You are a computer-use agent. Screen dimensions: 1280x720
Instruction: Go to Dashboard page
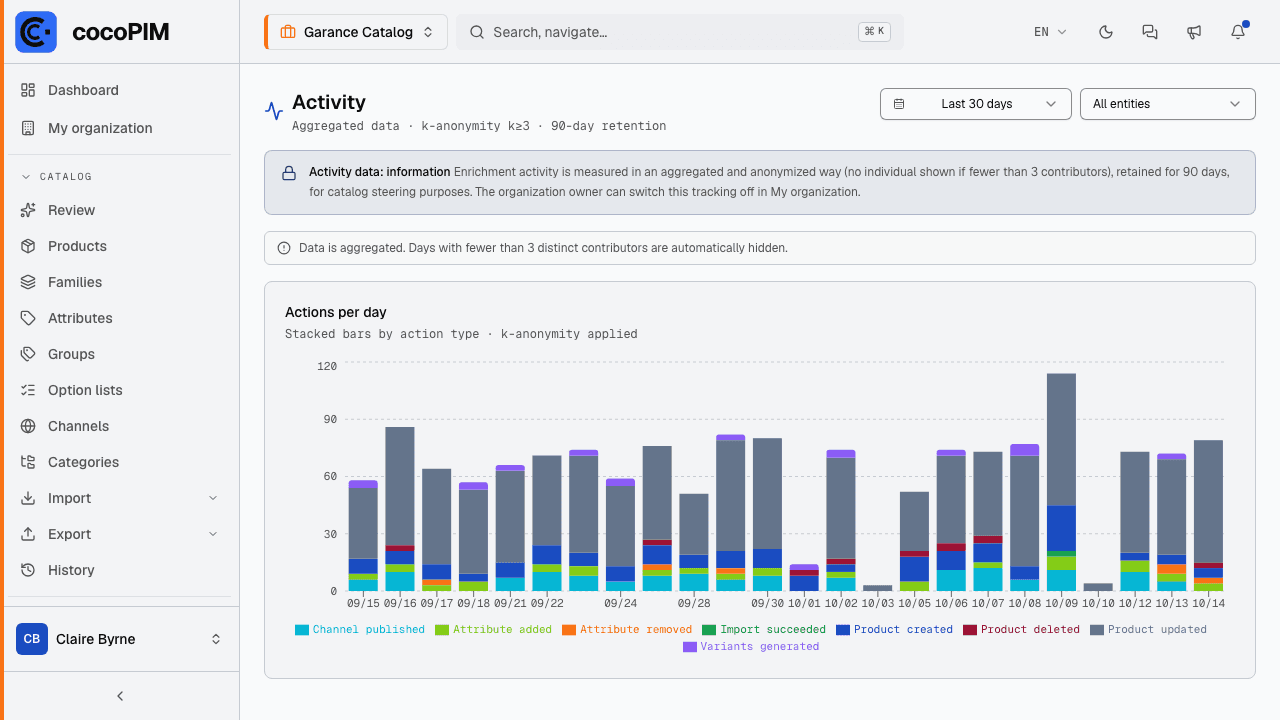pyautogui.click(x=120, y=90)
